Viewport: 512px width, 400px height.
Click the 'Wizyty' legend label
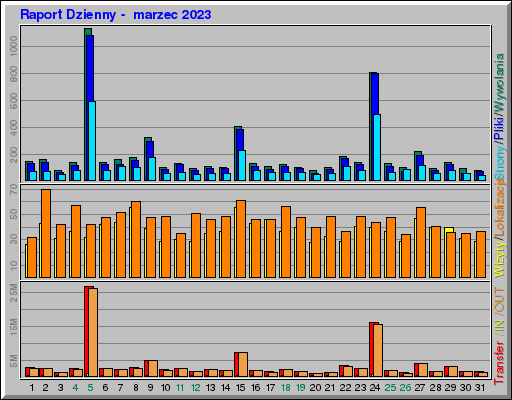499,259
